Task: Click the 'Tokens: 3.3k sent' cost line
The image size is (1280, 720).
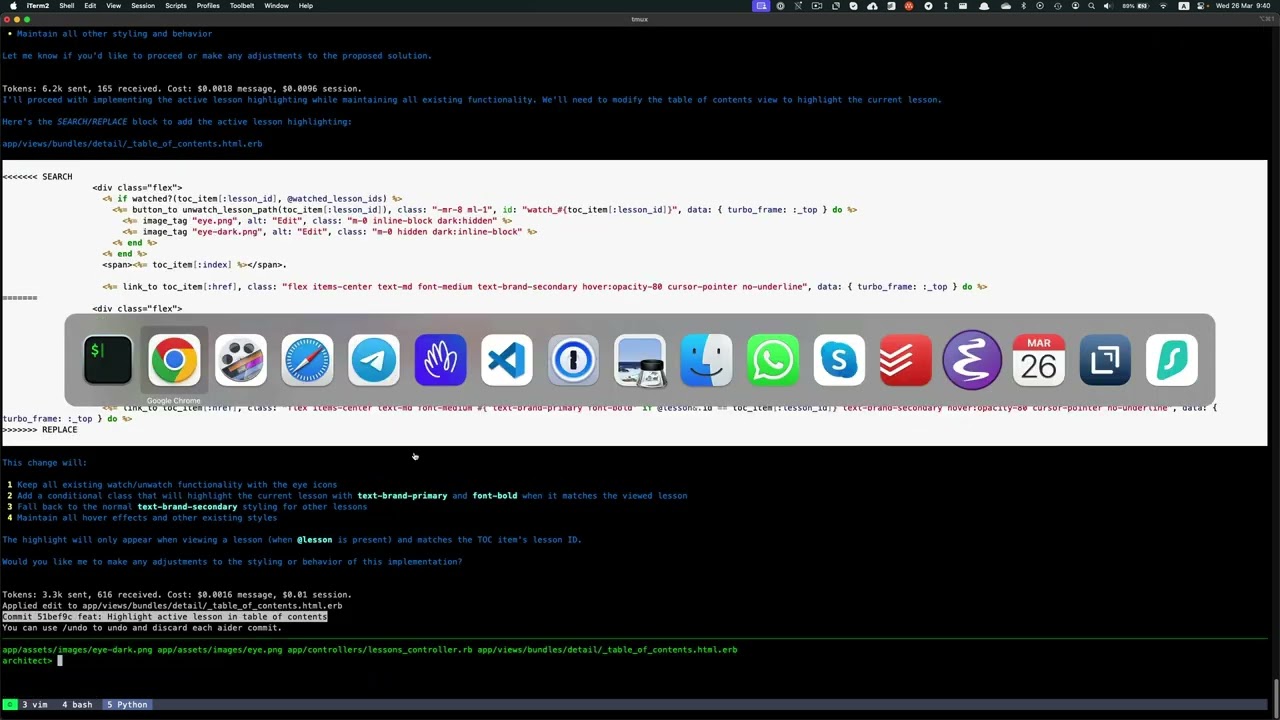Action: 177,595
